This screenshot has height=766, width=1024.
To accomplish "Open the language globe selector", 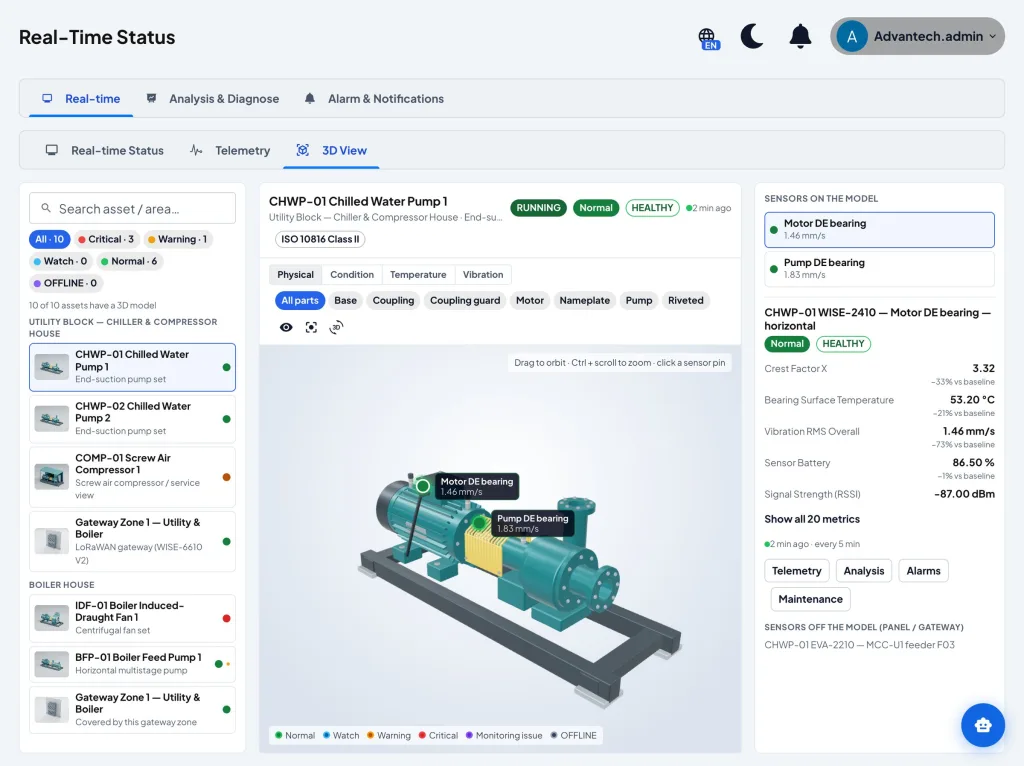I will click(x=708, y=38).
